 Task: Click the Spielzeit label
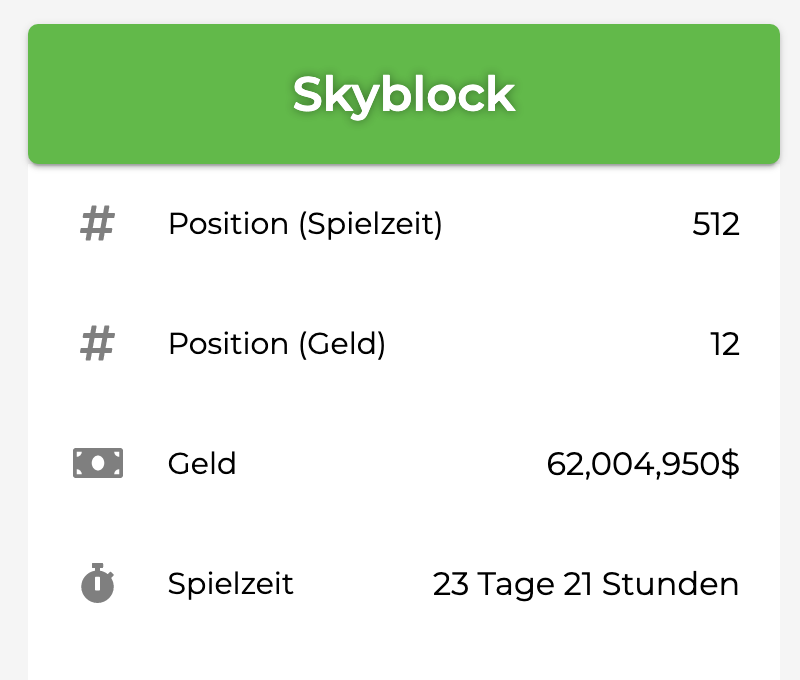[x=231, y=584]
